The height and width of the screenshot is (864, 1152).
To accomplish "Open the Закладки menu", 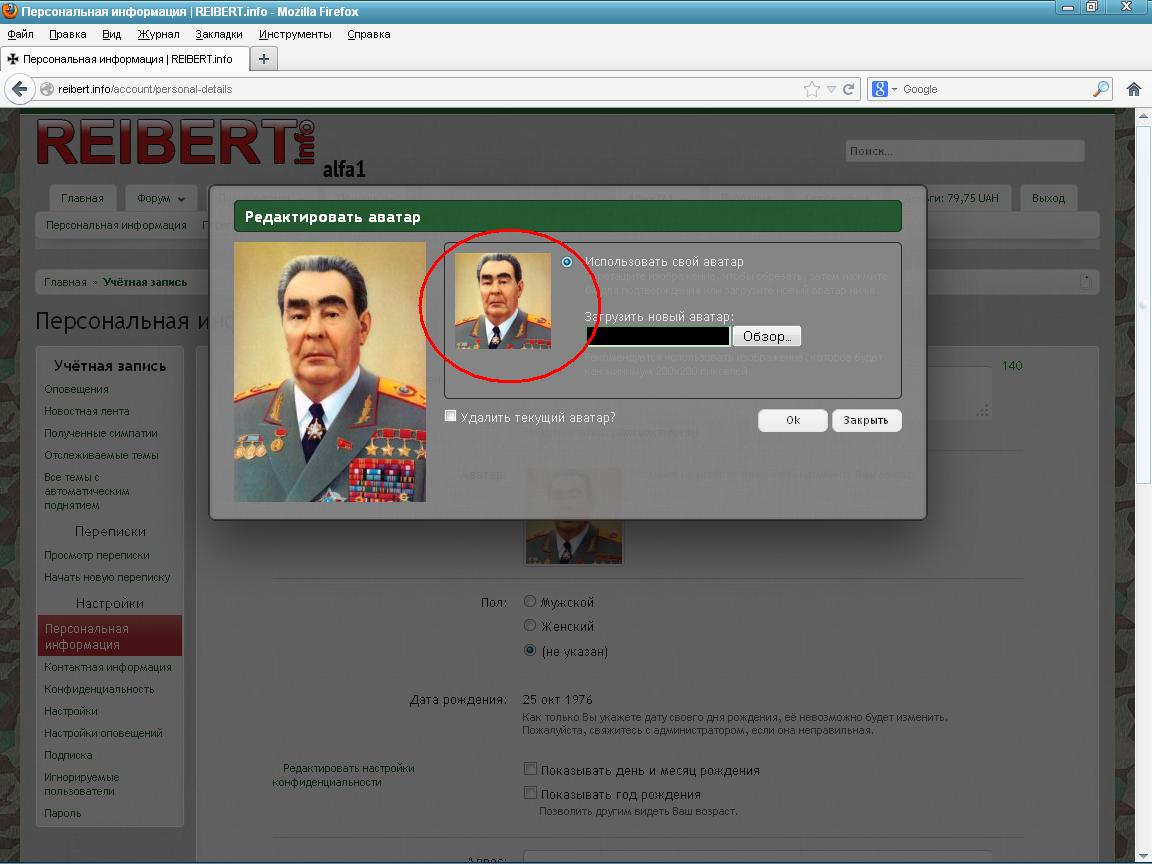I will 219,34.
